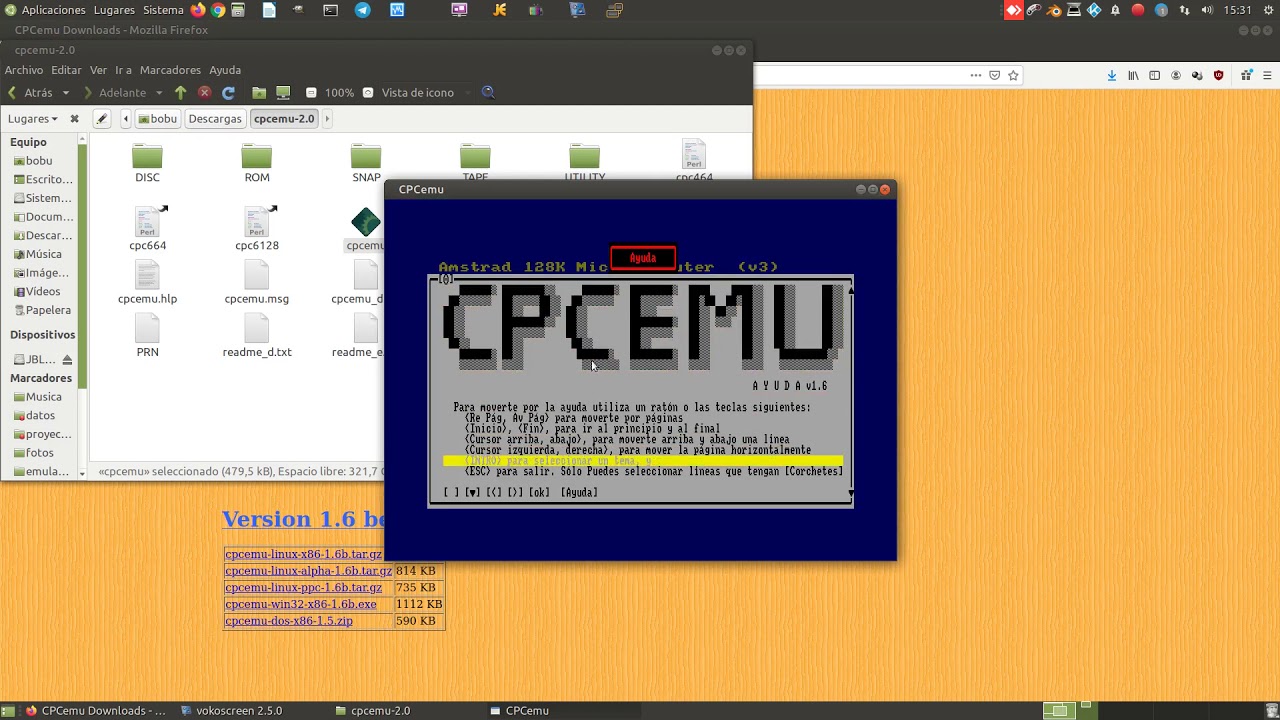Save page to Pocket
The width and height of the screenshot is (1280, 720).
click(x=994, y=75)
